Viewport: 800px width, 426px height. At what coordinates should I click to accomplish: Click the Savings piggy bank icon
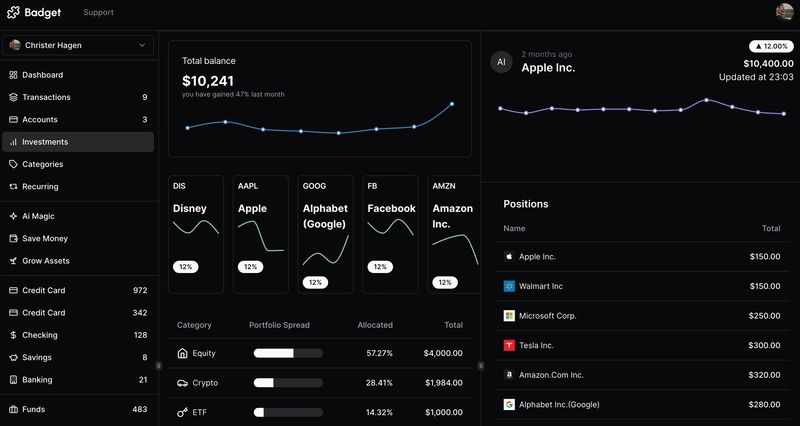point(13,358)
